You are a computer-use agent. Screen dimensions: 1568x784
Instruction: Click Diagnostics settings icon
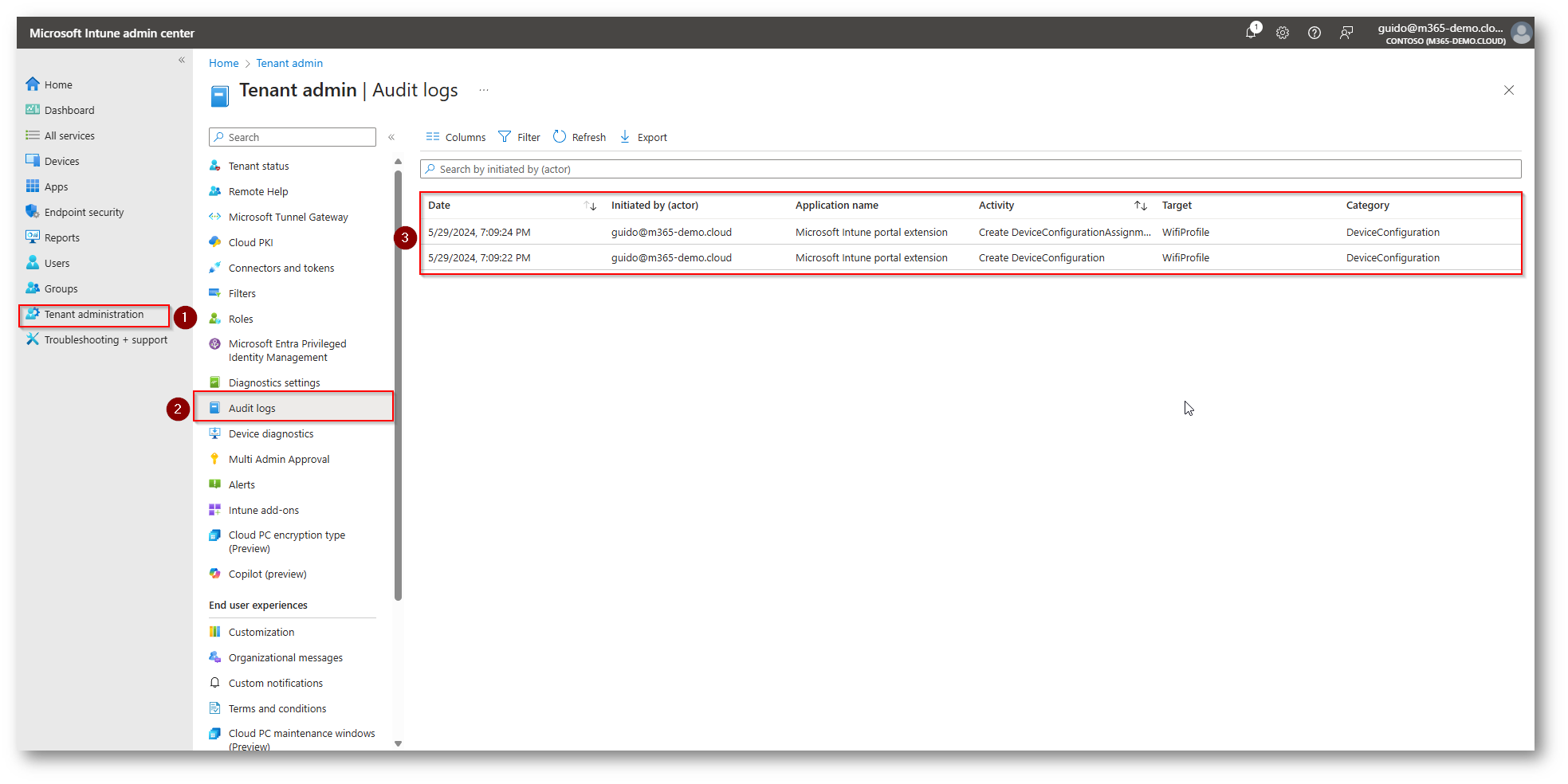coord(214,382)
